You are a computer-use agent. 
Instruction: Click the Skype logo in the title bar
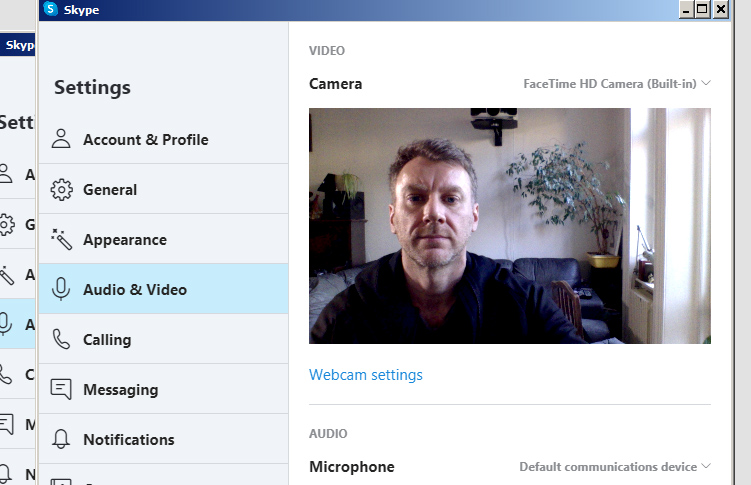point(51,10)
